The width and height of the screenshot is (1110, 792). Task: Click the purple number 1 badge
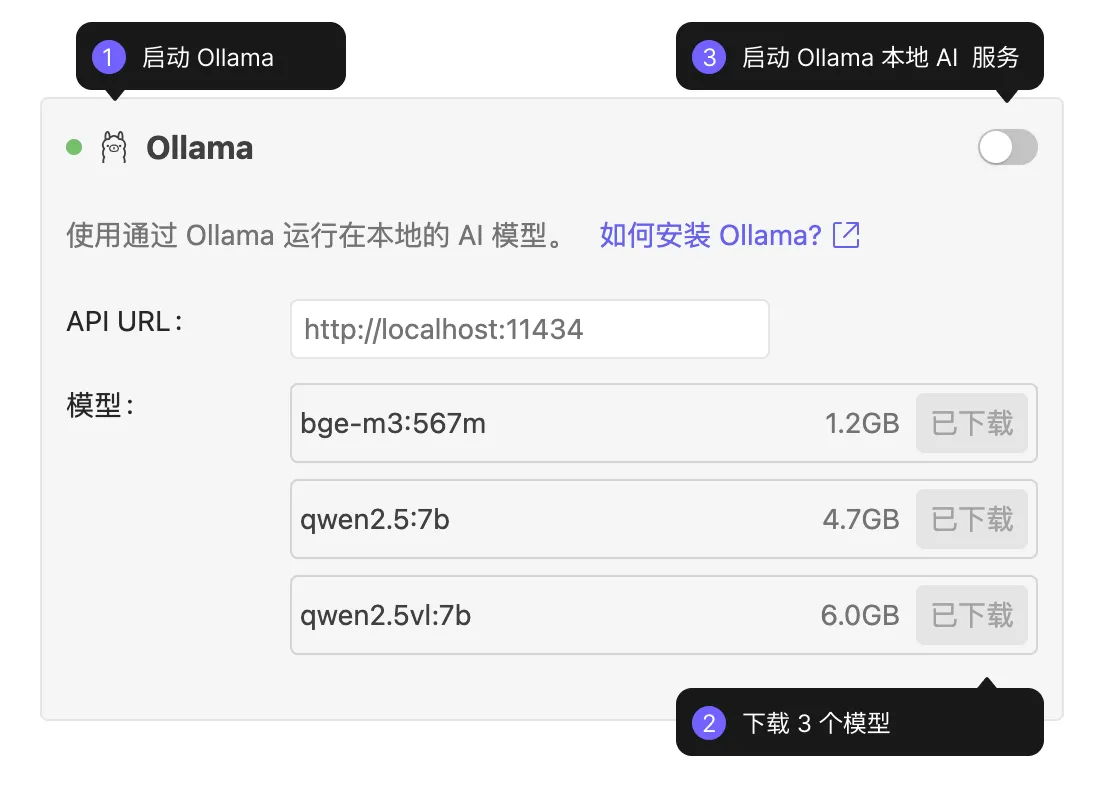point(108,57)
